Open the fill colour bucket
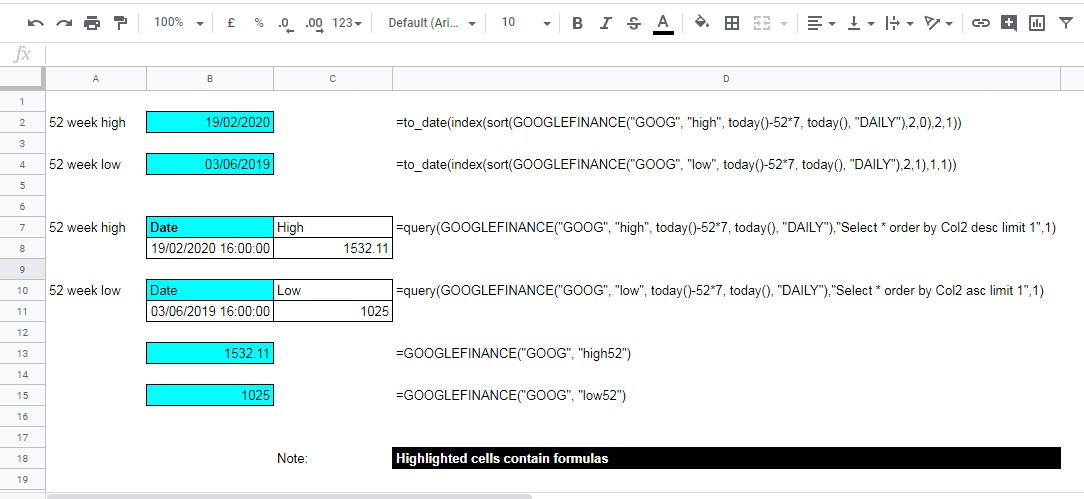Viewport: 1084px width, 499px height. (x=702, y=23)
